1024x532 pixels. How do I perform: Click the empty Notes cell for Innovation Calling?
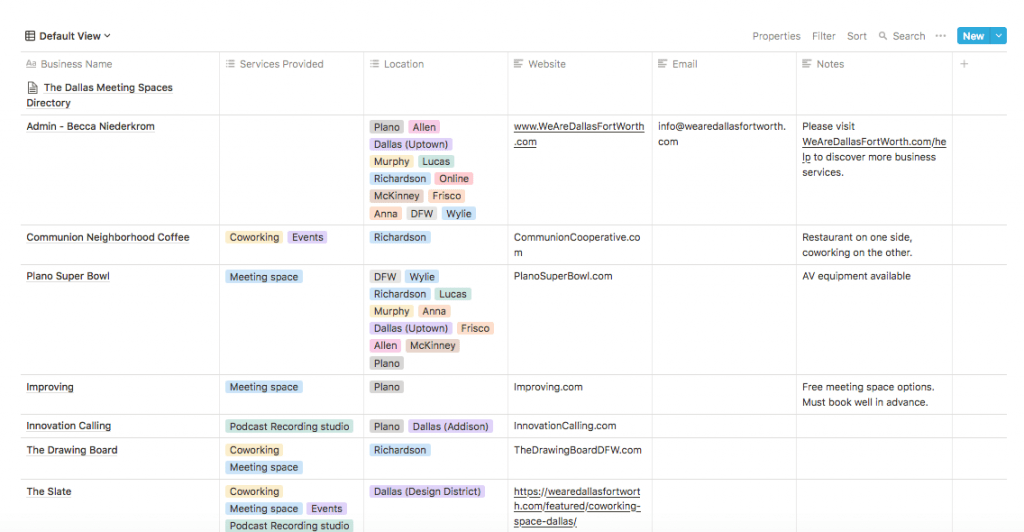(x=874, y=426)
